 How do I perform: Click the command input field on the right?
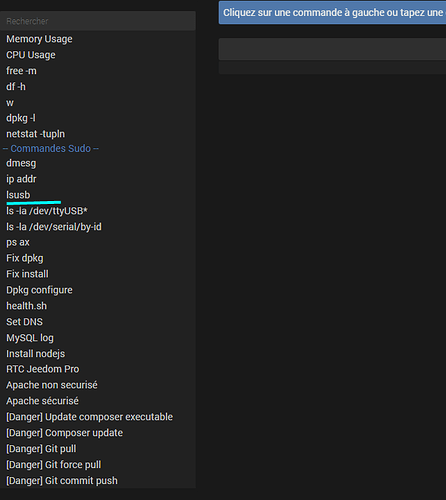pyautogui.click(x=332, y=49)
